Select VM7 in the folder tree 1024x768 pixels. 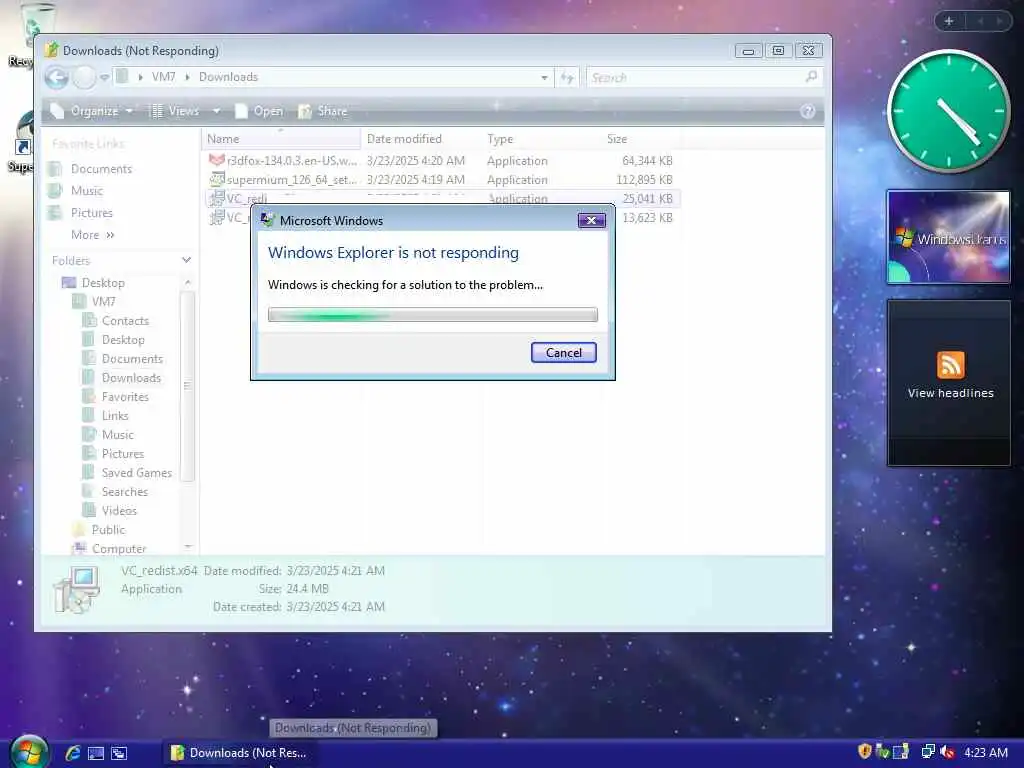94,301
